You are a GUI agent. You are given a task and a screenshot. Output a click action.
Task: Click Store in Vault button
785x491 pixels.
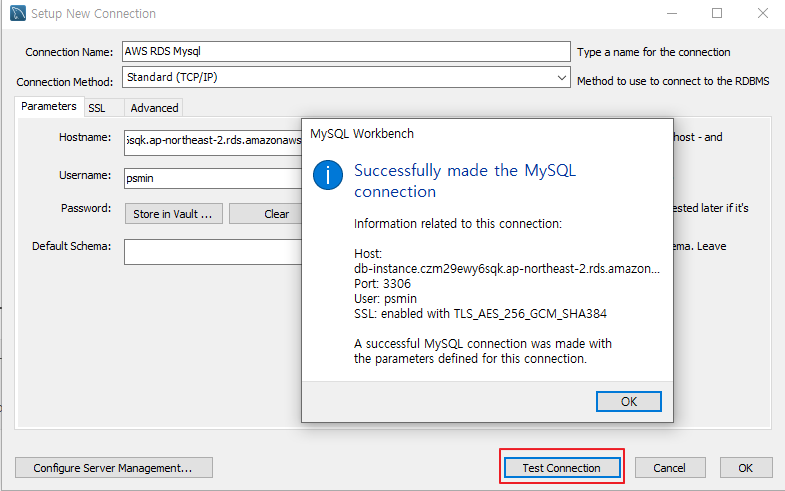pyautogui.click(x=173, y=214)
